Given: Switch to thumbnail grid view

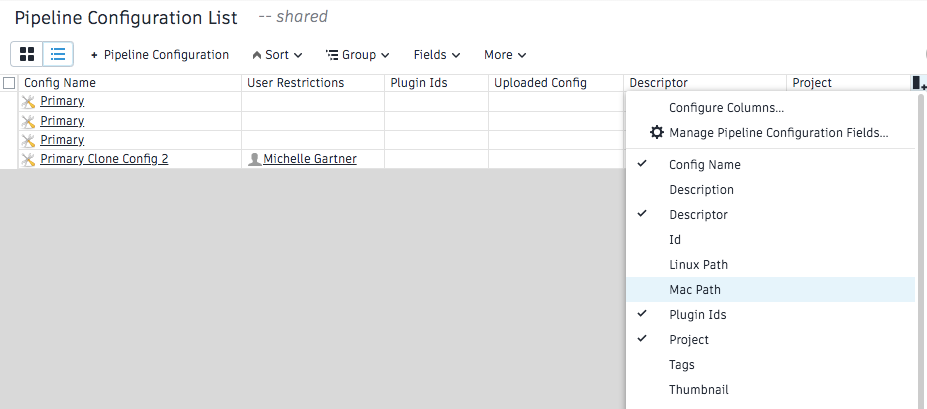Looking at the screenshot, I should [27, 54].
